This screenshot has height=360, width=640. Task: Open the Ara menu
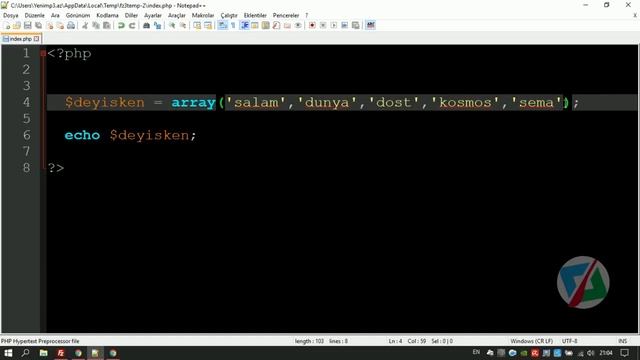pyautogui.click(x=55, y=15)
